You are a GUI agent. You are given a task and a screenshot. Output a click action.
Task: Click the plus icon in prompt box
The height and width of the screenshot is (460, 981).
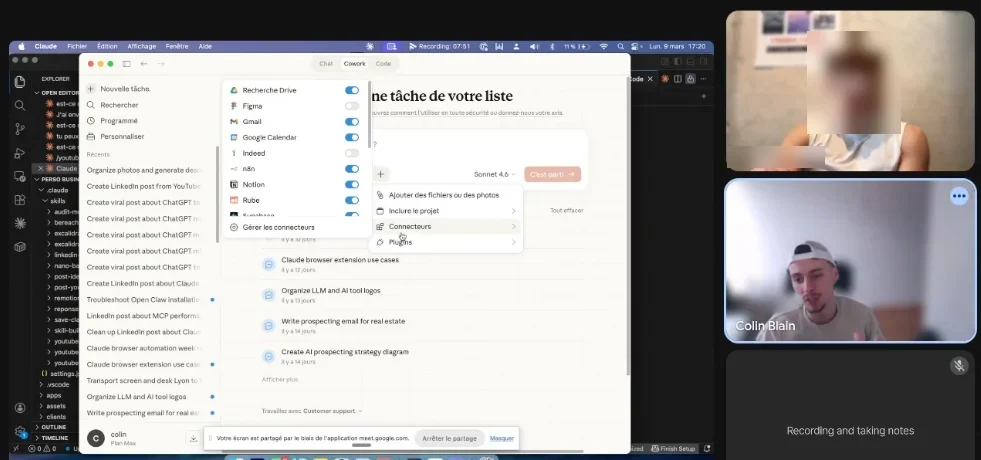pyautogui.click(x=380, y=174)
